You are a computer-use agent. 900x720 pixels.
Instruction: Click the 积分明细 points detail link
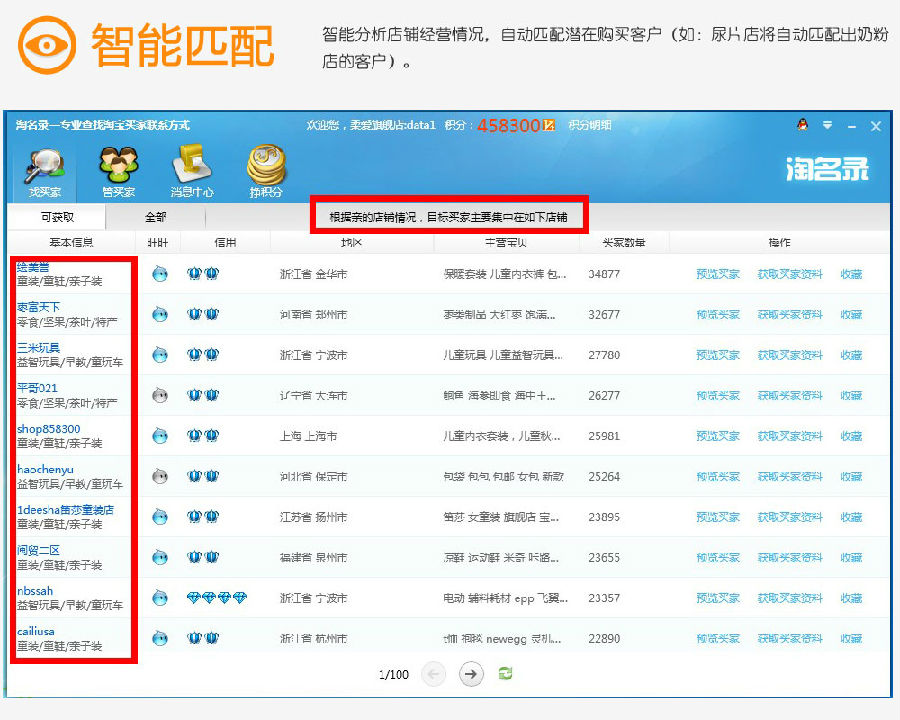[590, 126]
